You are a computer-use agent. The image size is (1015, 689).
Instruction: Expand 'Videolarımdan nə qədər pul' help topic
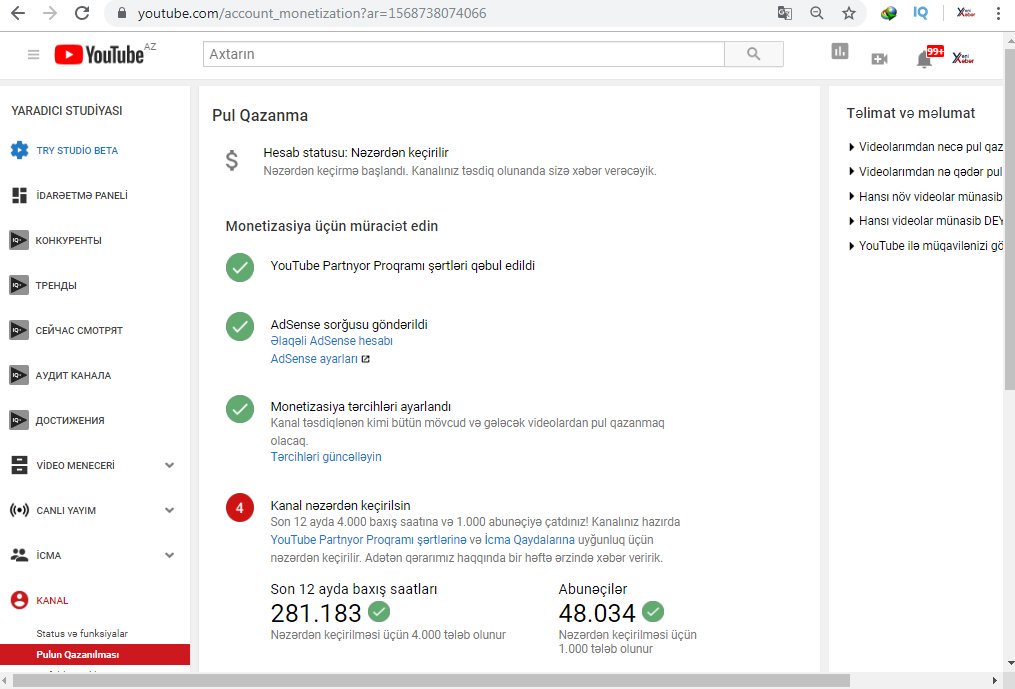926,172
